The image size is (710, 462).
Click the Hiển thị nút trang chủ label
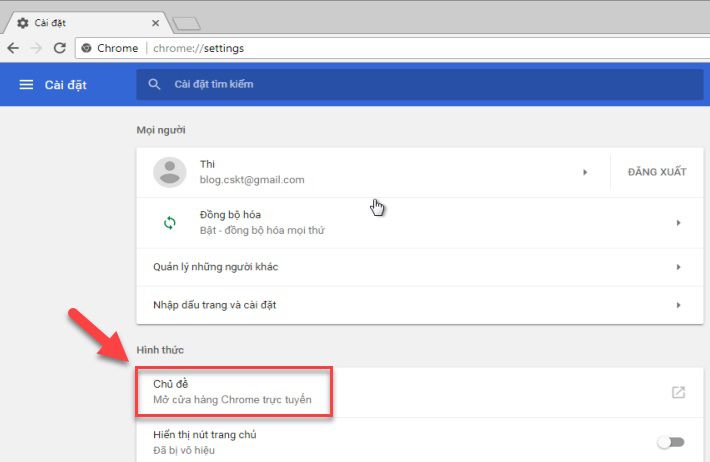(205, 435)
